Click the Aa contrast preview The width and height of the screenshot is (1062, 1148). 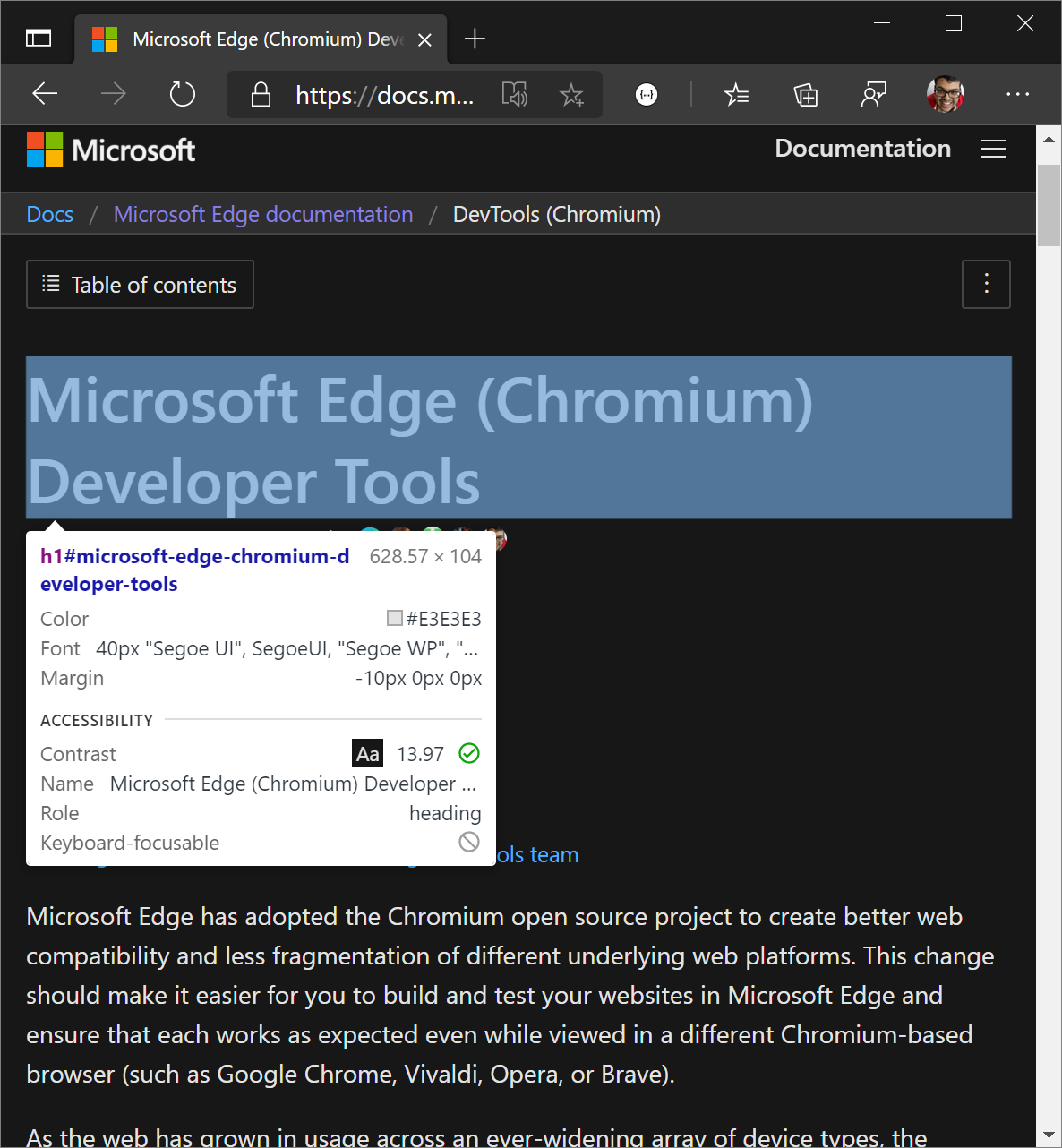pyautogui.click(x=368, y=754)
